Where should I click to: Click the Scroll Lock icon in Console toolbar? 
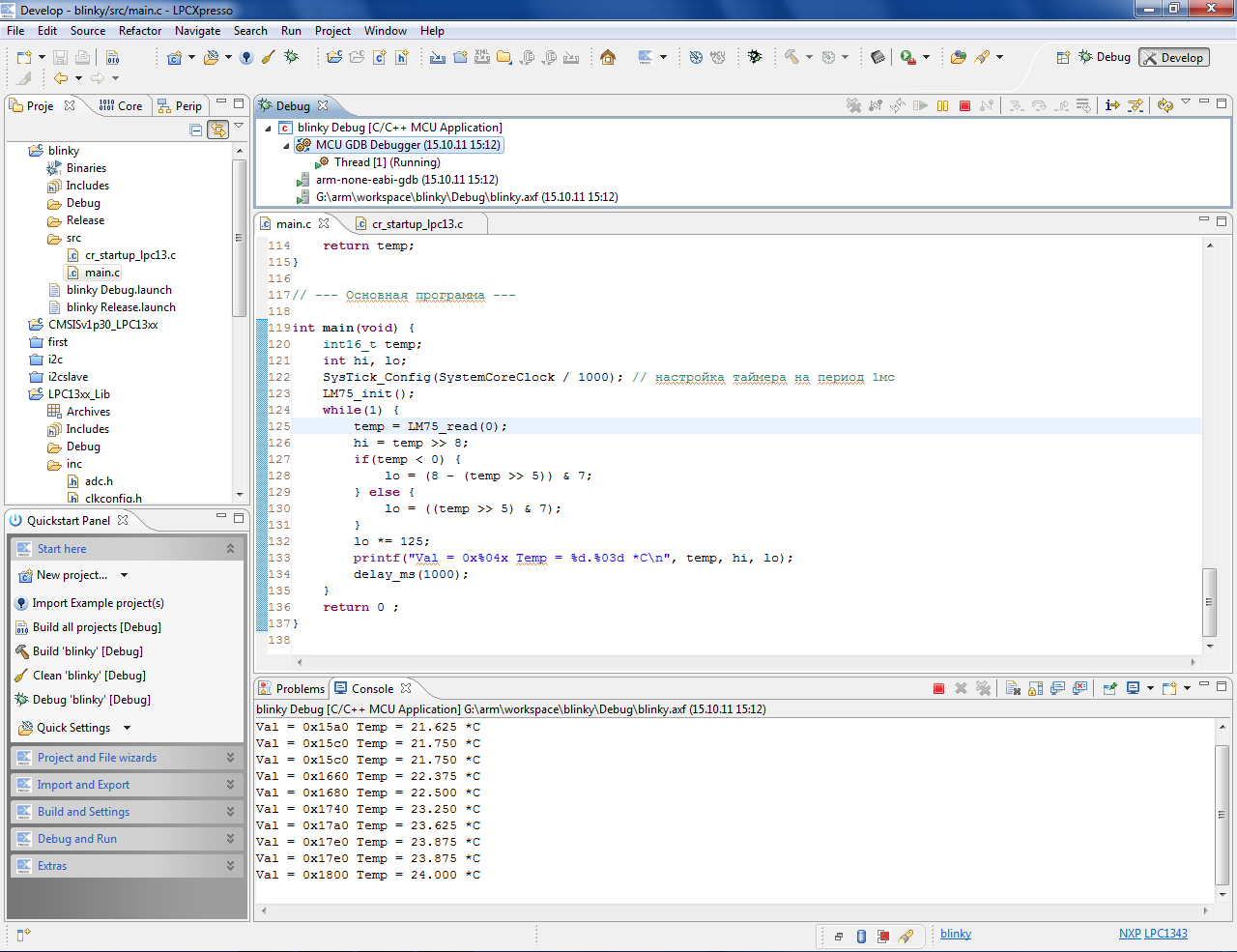1035,688
